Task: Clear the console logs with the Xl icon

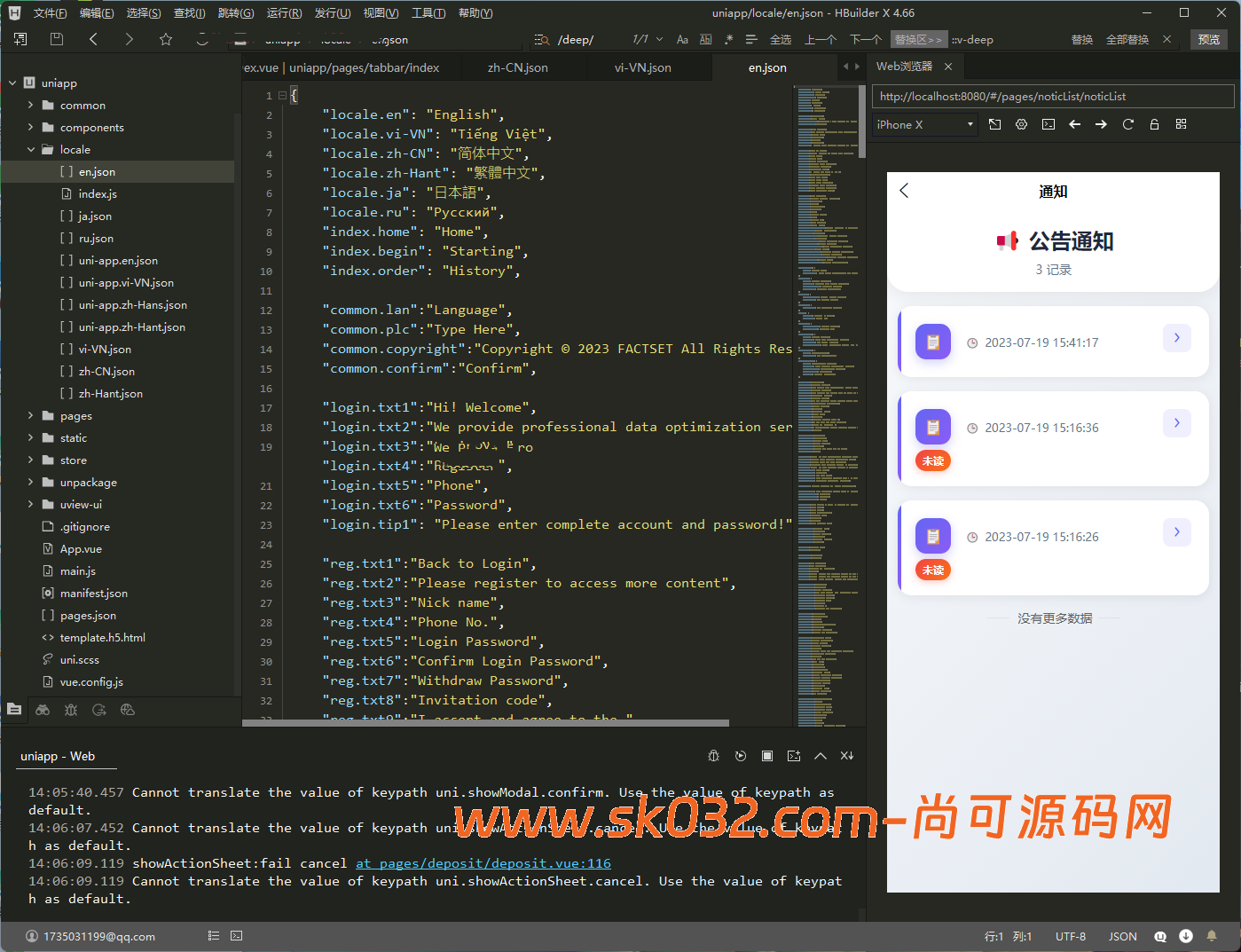Action: (847, 755)
